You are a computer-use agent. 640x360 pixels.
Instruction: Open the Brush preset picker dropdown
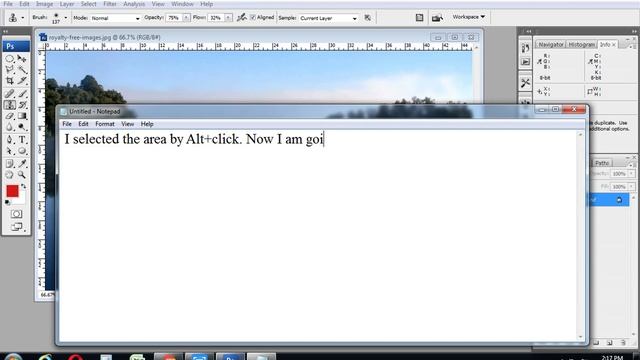coord(66,18)
